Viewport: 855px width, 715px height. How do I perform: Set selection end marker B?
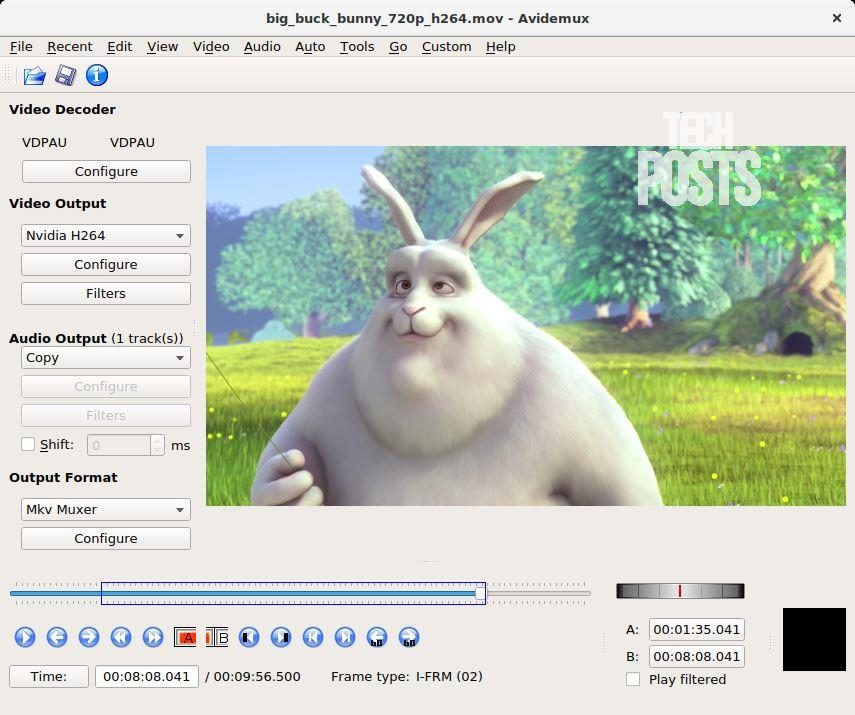217,637
